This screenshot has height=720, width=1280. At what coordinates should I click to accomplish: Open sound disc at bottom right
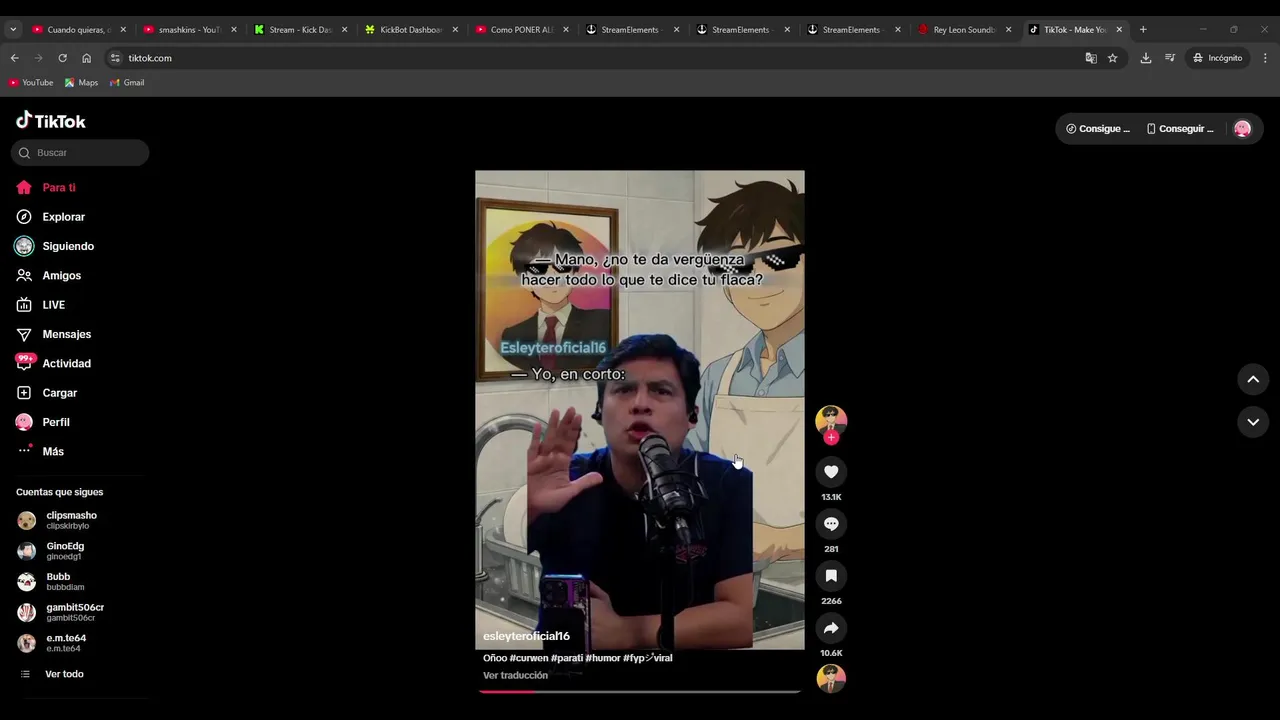pyautogui.click(x=831, y=679)
